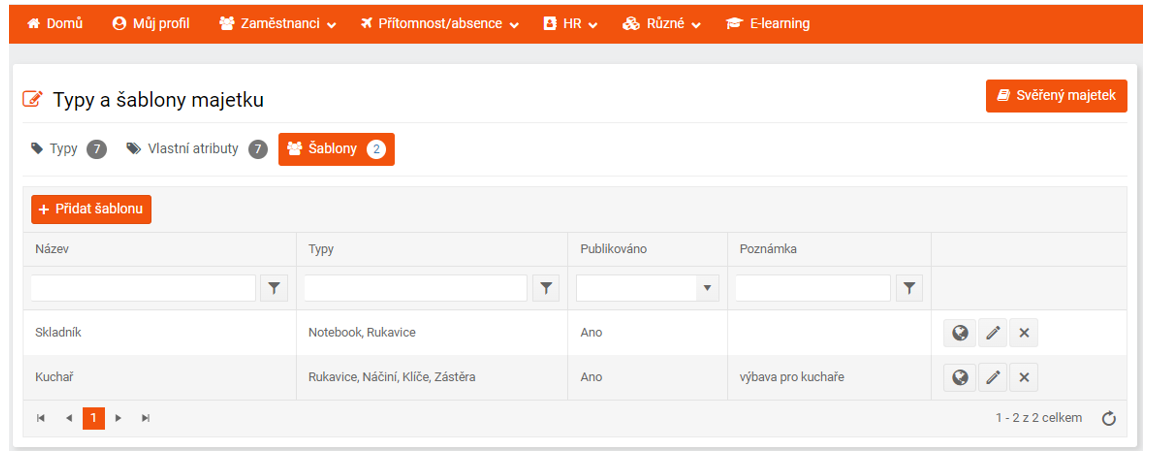
Task: Click the 'Notebook, Rukavice' cell
Action: tap(432, 333)
